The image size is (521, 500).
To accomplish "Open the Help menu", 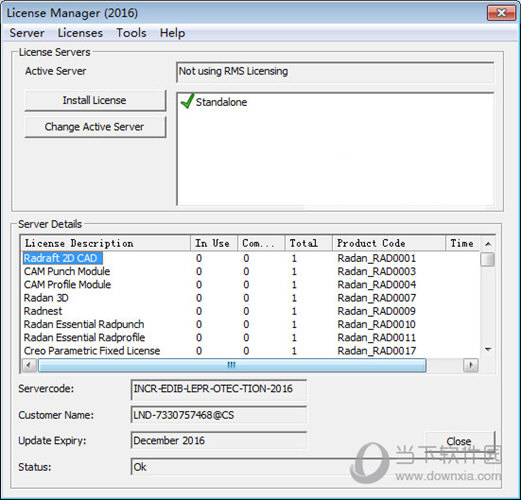I will pos(172,33).
